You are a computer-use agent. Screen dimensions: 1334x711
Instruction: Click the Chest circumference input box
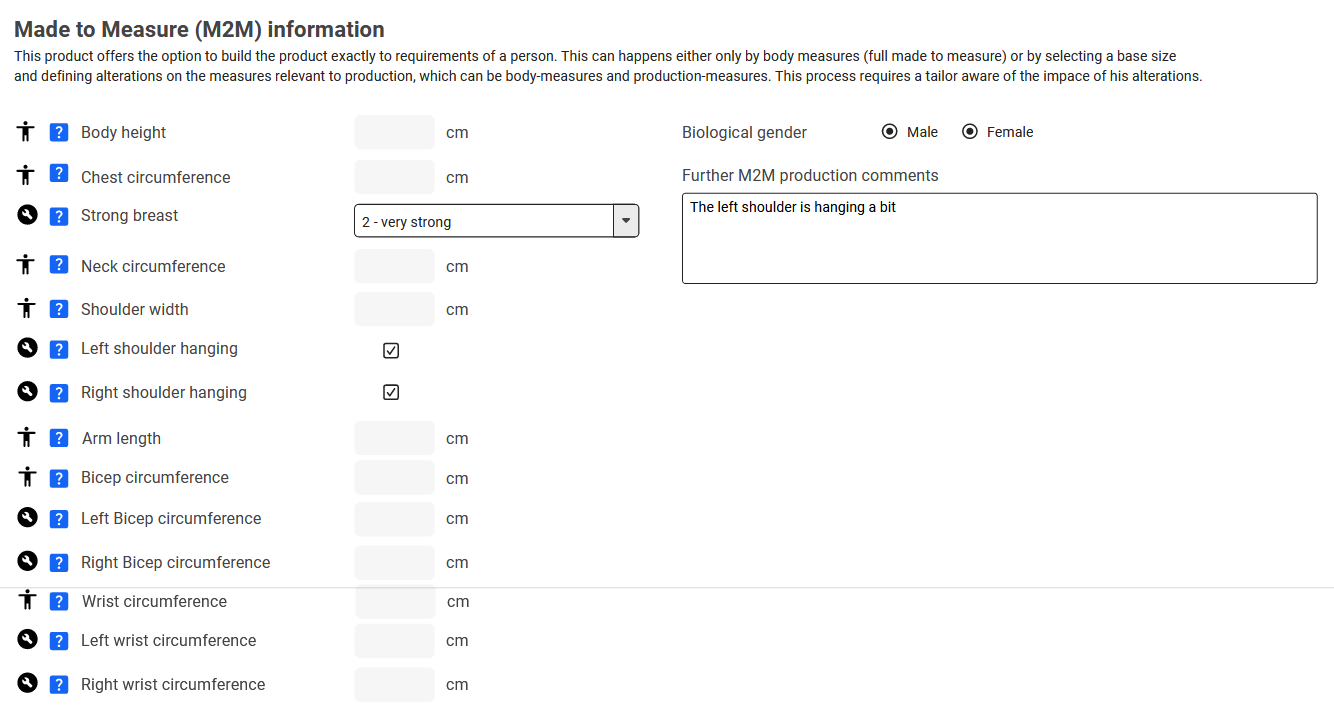pyautogui.click(x=394, y=177)
